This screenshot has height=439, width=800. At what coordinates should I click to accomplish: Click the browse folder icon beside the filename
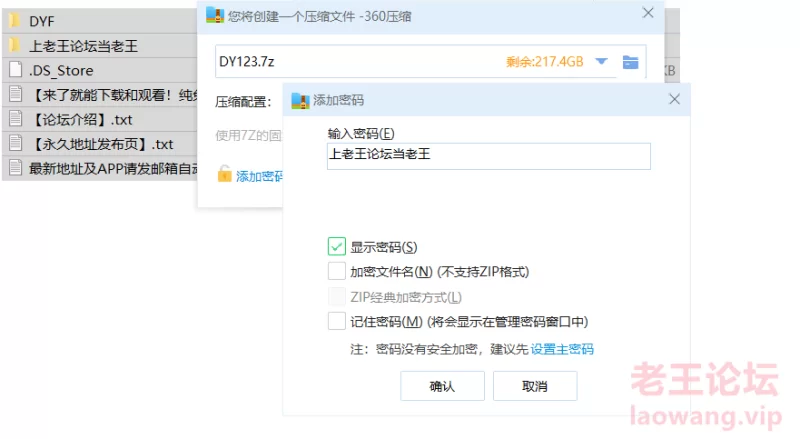point(630,62)
